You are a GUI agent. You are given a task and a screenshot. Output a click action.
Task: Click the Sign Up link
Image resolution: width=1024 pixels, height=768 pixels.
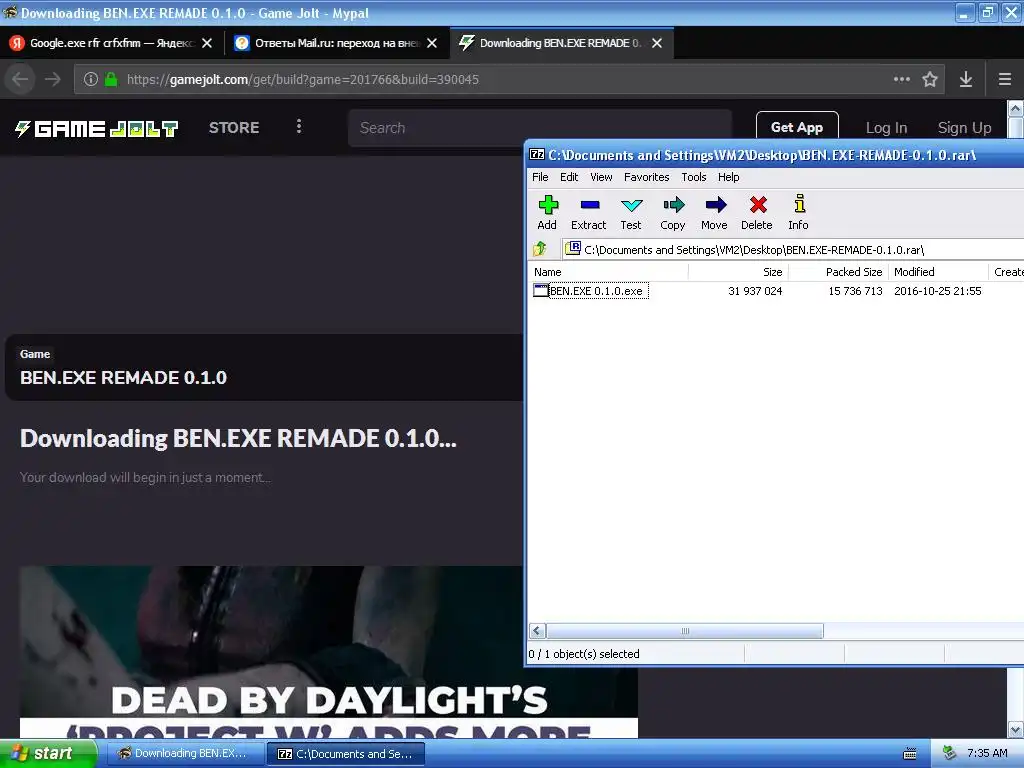[965, 128]
